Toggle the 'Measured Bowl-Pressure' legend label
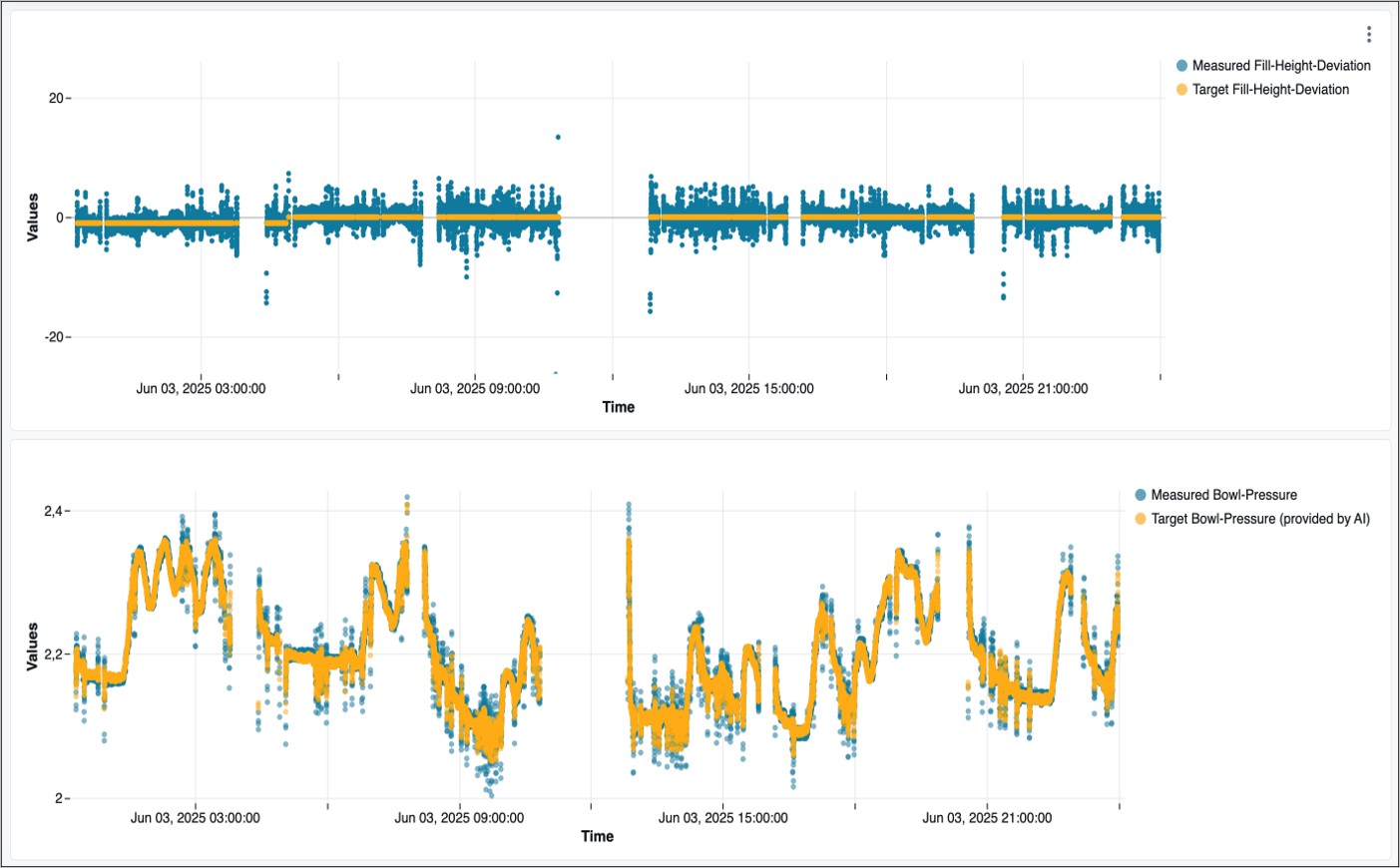 pos(1223,495)
